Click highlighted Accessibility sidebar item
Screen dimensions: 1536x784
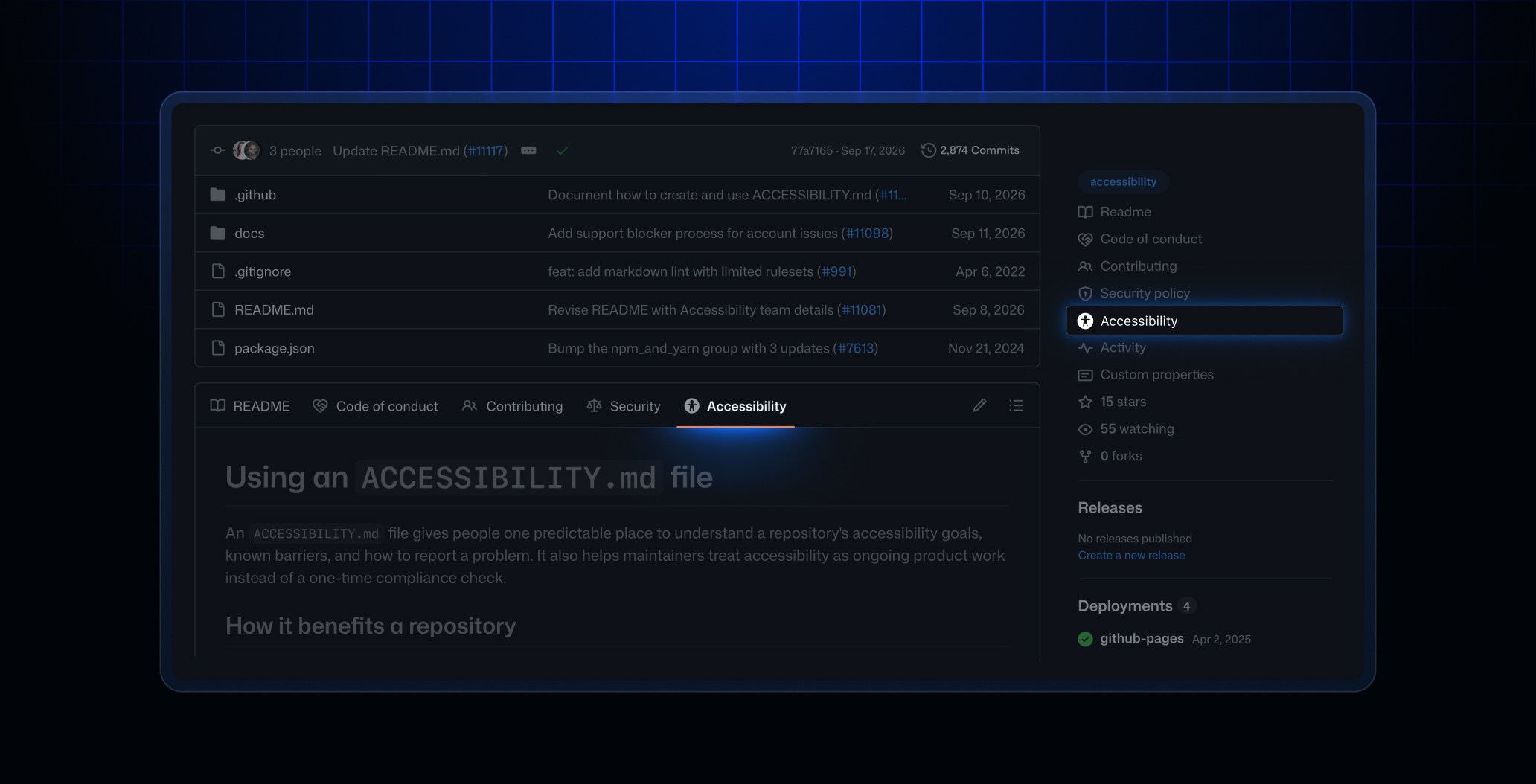click(1205, 321)
